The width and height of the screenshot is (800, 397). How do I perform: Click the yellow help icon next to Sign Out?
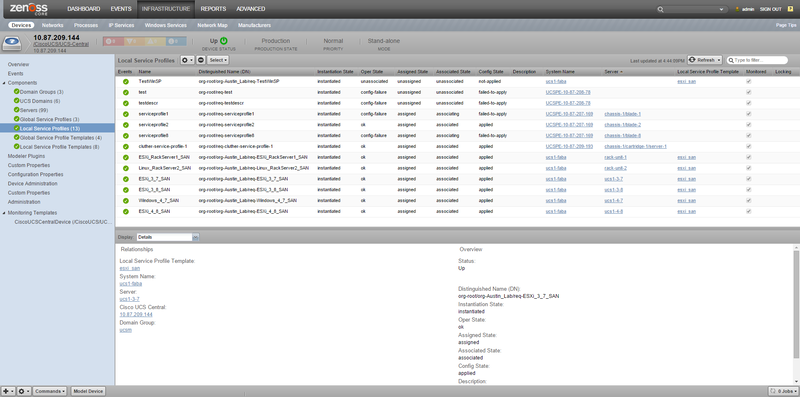click(x=790, y=9)
